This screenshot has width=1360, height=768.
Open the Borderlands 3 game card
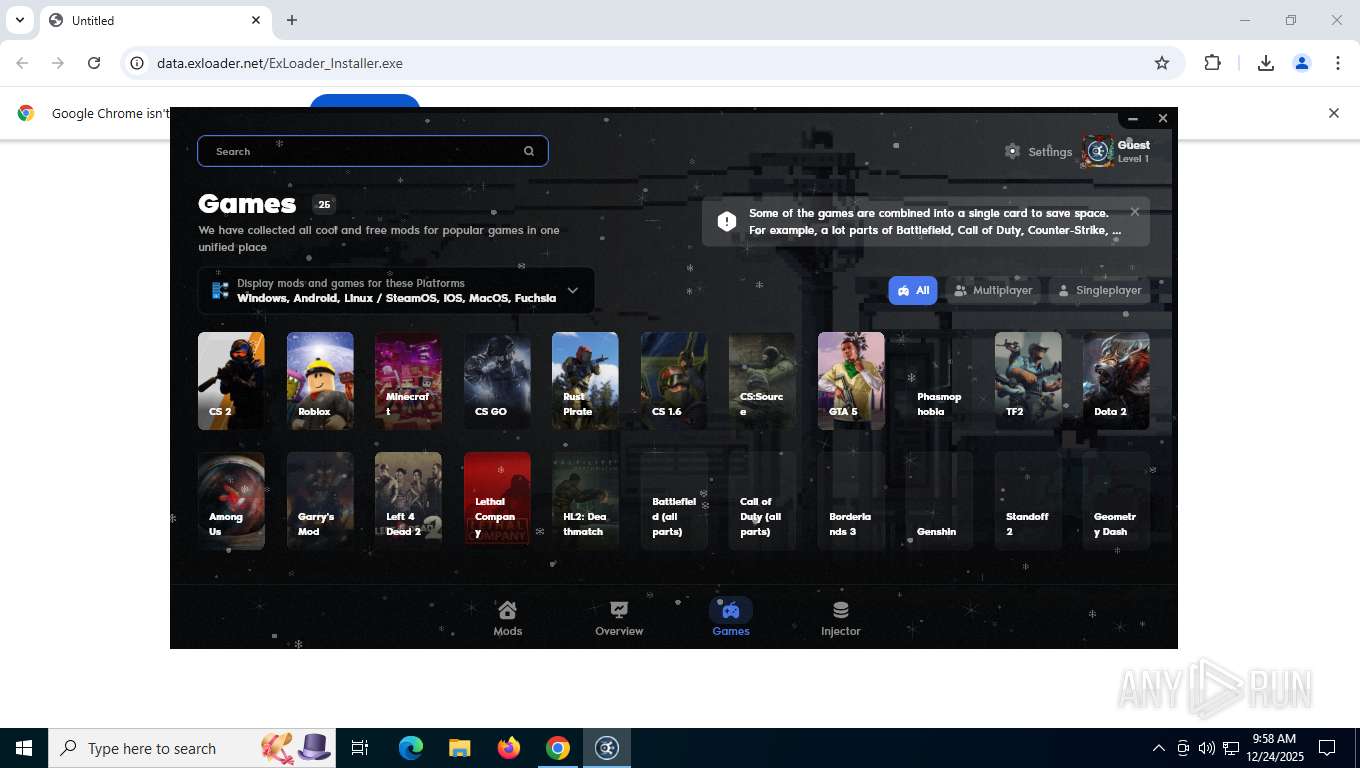tap(851, 500)
